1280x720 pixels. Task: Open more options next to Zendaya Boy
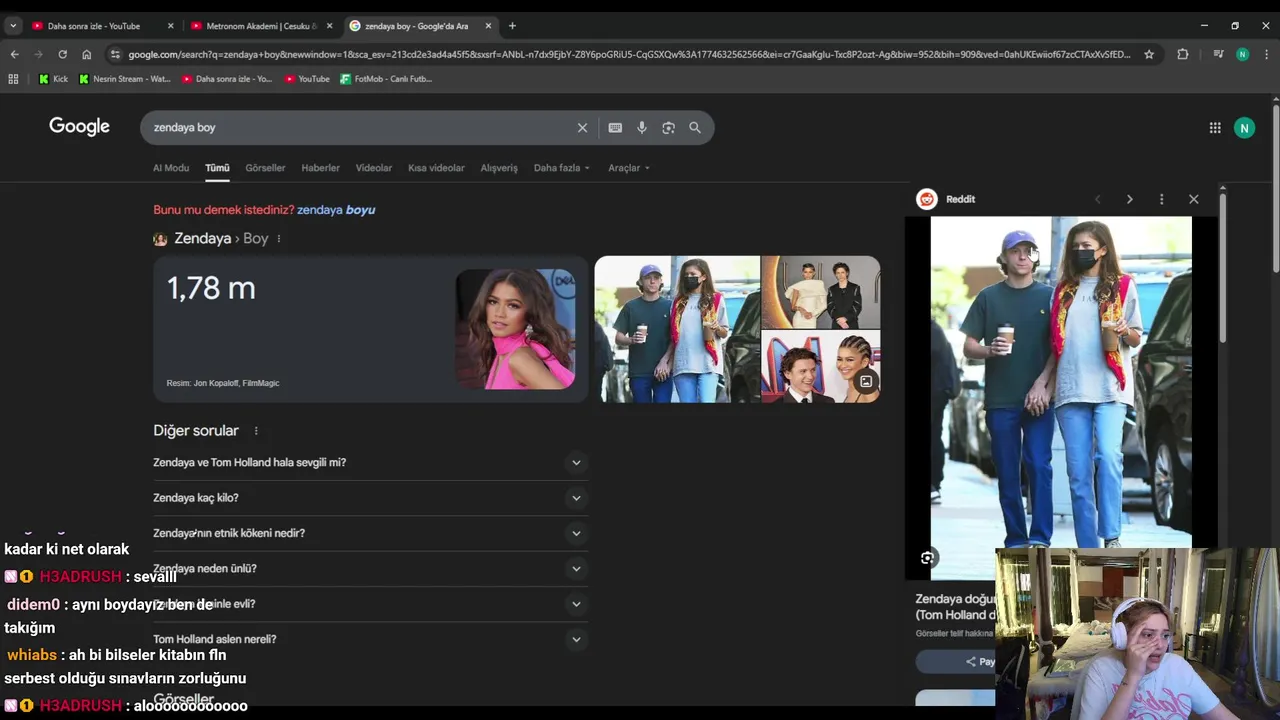(x=279, y=239)
